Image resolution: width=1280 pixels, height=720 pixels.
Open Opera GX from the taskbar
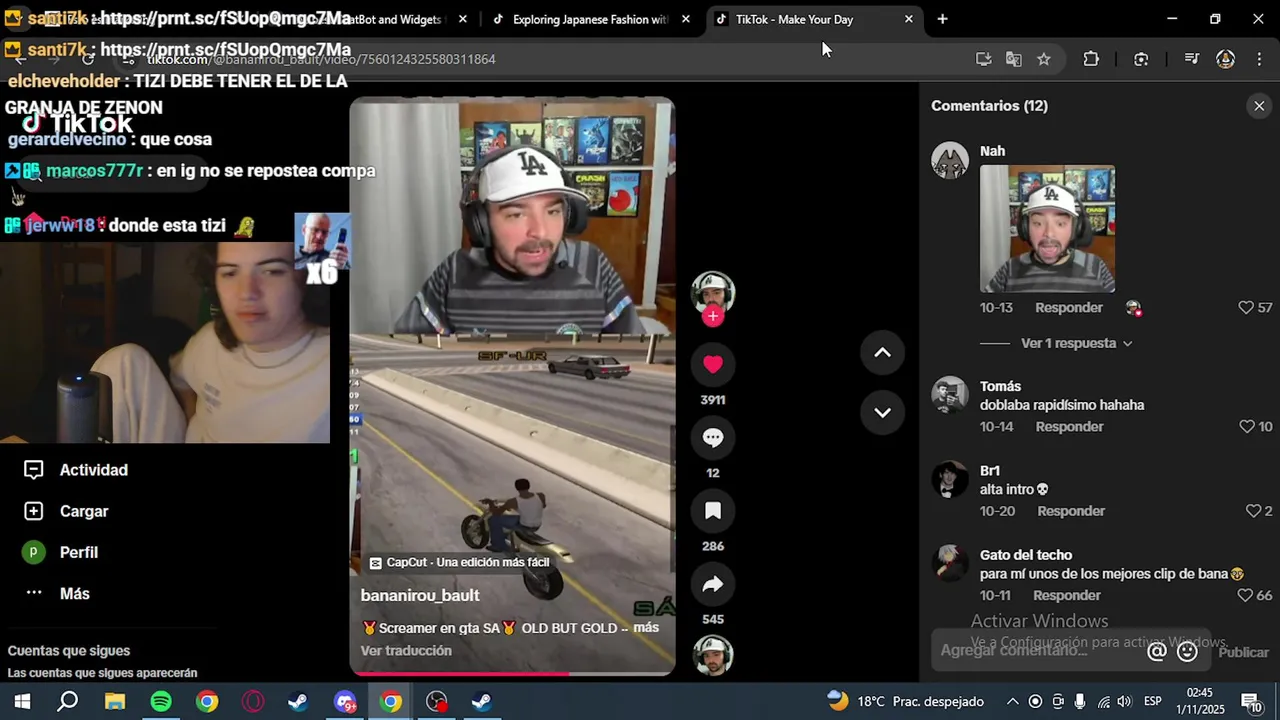point(253,702)
